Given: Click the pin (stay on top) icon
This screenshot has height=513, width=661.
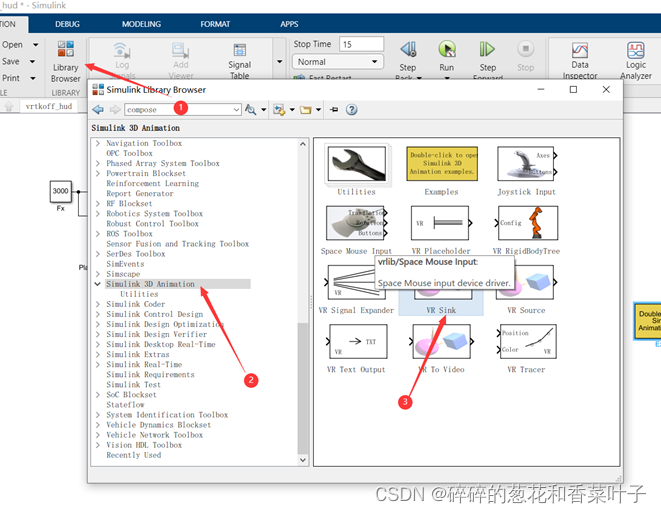Looking at the screenshot, I should (334, 110).
